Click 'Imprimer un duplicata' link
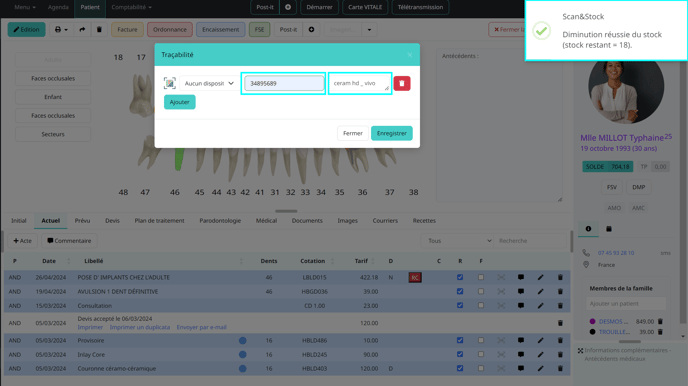 pos(140,327)
